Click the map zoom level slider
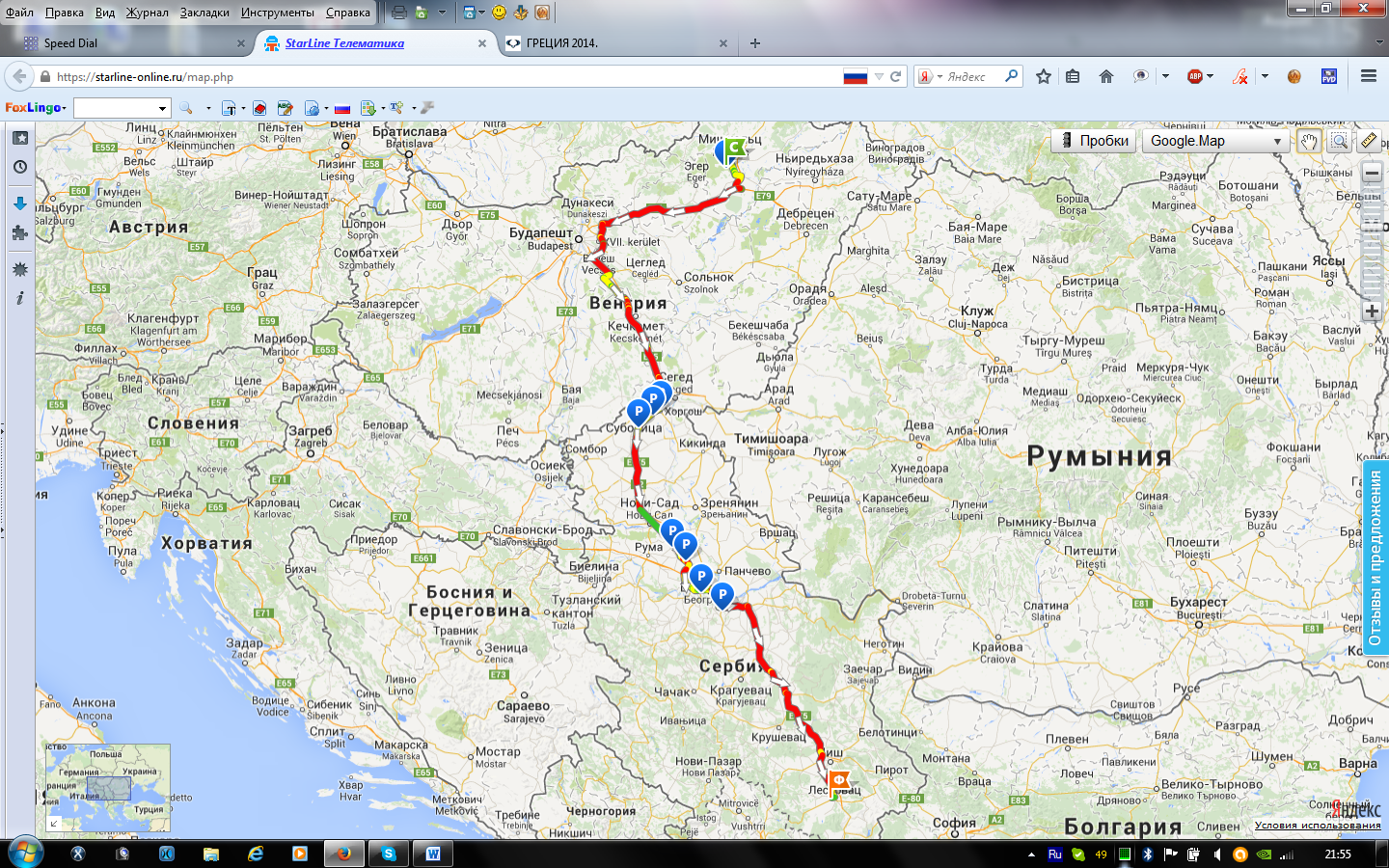This screenshot has width=1389, height=868. 1372,241
